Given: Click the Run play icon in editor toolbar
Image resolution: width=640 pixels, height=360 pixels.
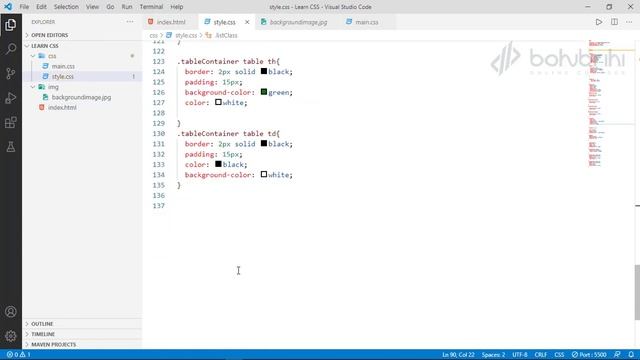Looking at the screenshot, I should coord(598,22).
